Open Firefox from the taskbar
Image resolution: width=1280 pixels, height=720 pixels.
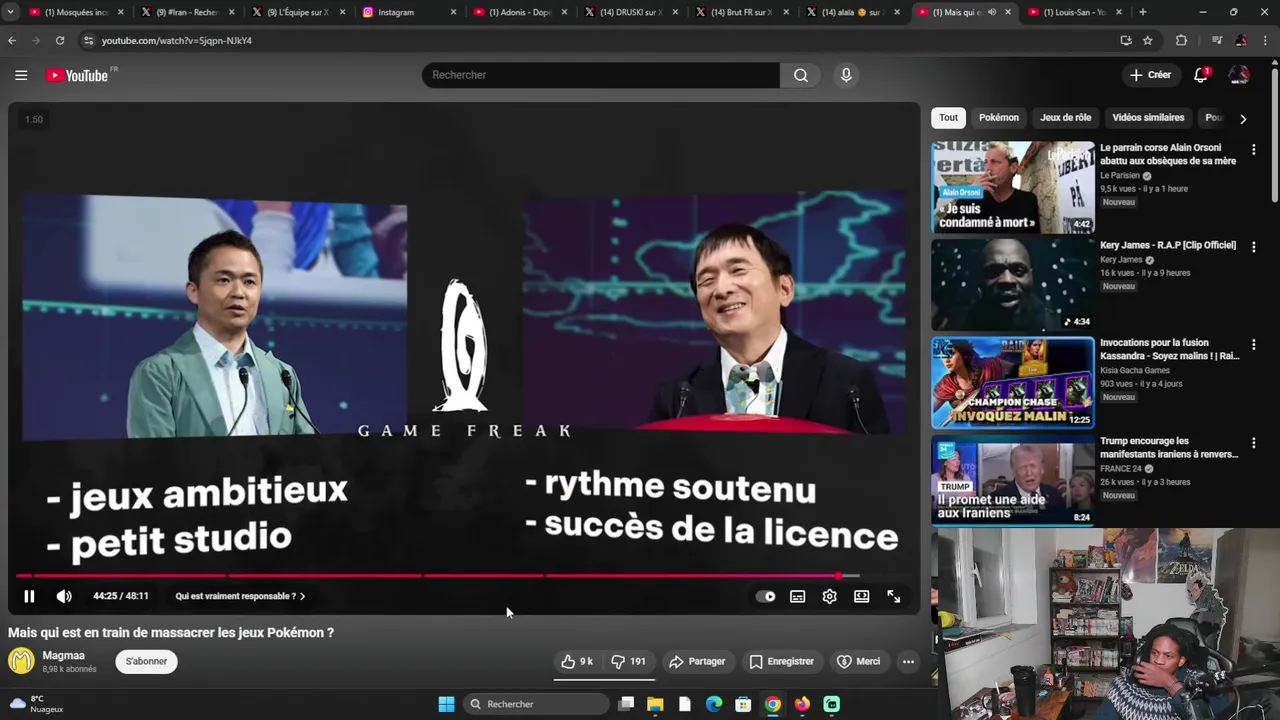coord(802,704)
